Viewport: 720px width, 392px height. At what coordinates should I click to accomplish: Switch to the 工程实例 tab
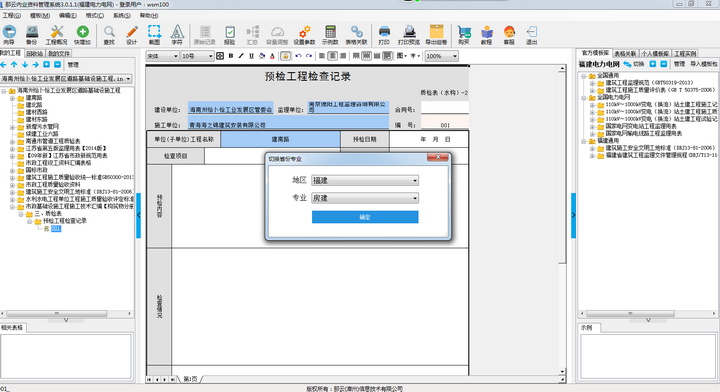685,54
